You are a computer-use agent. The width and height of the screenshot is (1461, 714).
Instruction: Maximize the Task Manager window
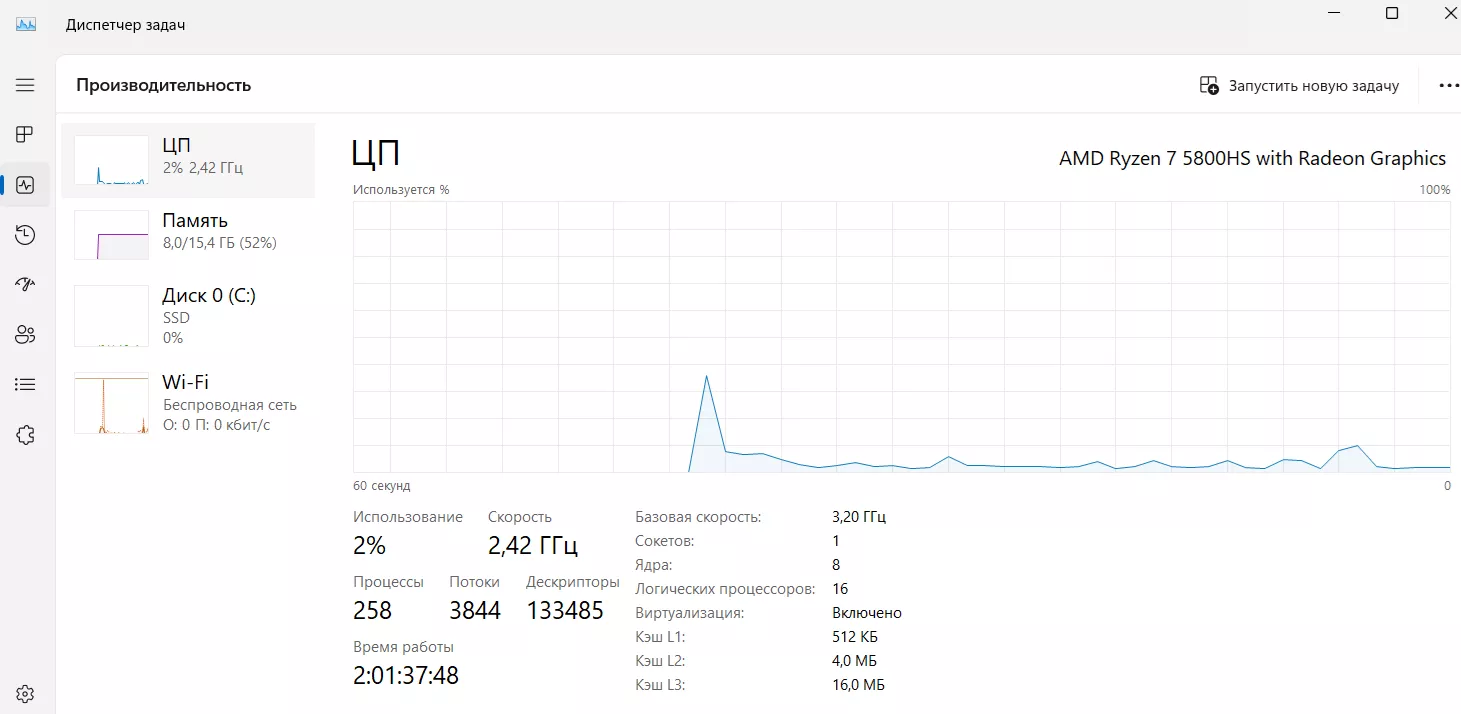click(x=1392, y=14)
